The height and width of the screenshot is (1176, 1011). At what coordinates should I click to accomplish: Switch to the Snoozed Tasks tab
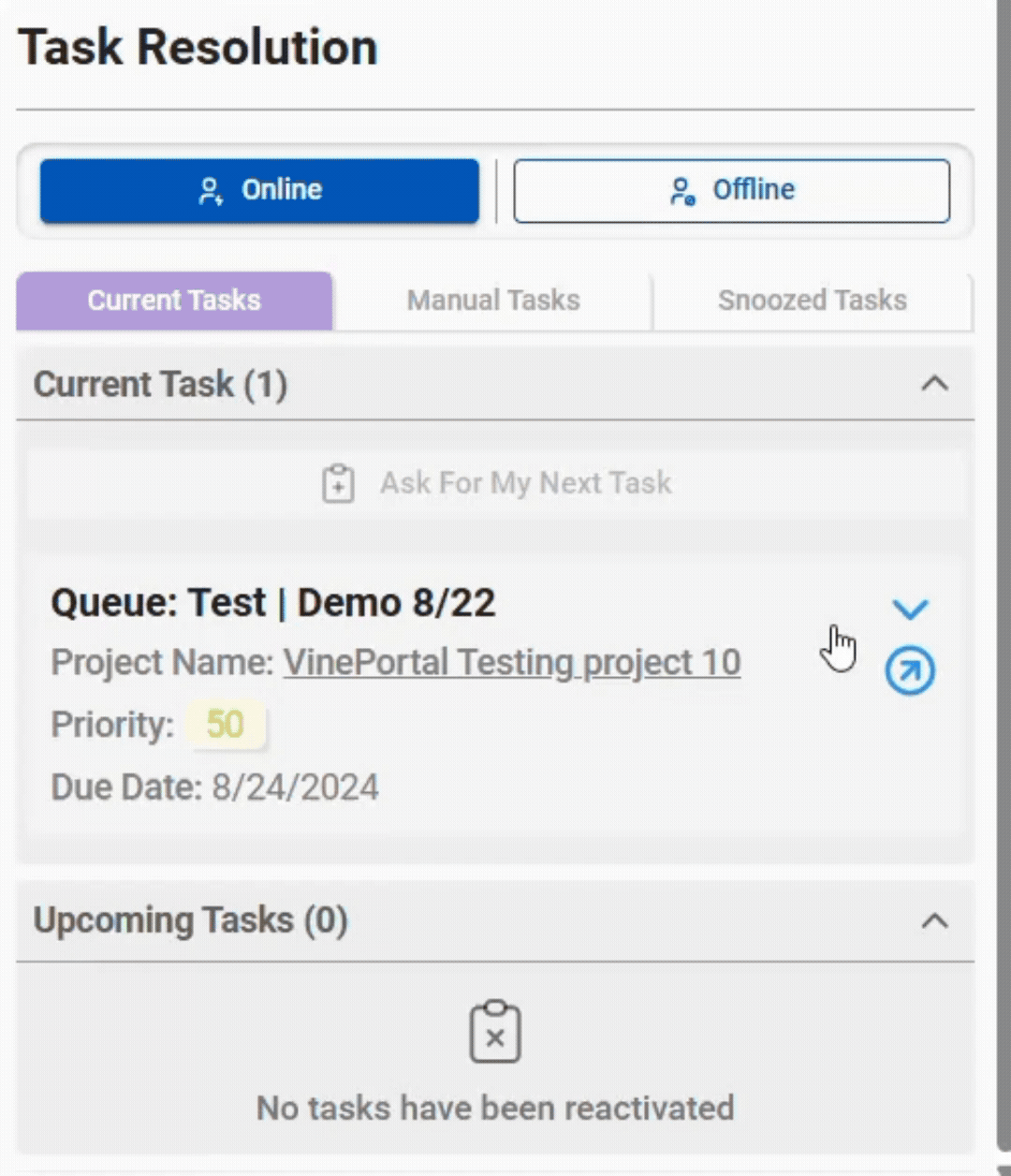812,301
